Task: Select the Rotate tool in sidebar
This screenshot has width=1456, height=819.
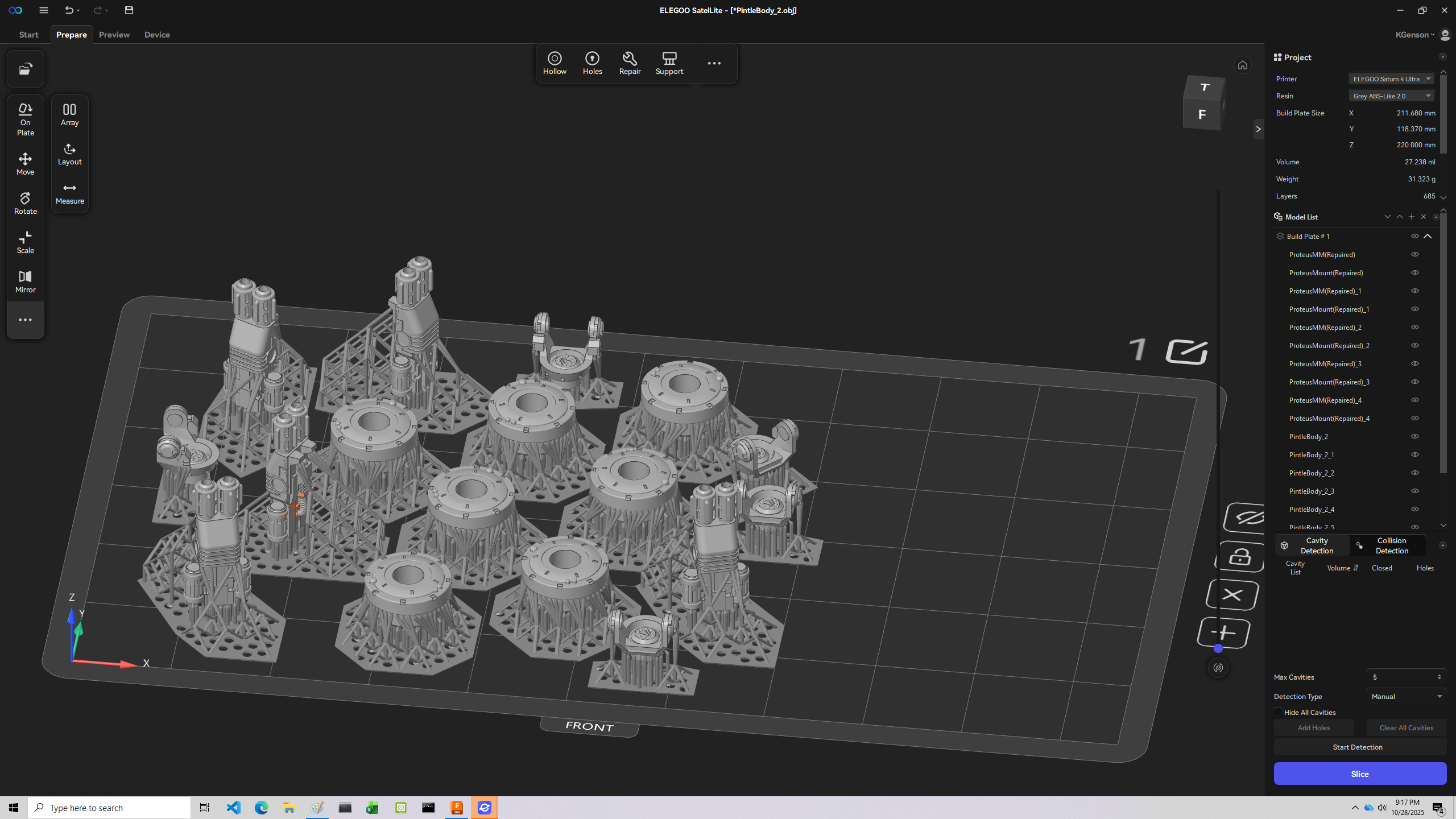Action: pos(25,203)
